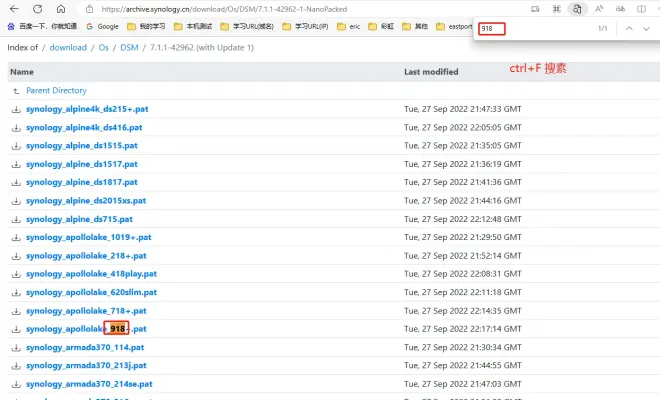
Task: Click the read aloud 'A' icon
Action: click(x=599, y=9)
